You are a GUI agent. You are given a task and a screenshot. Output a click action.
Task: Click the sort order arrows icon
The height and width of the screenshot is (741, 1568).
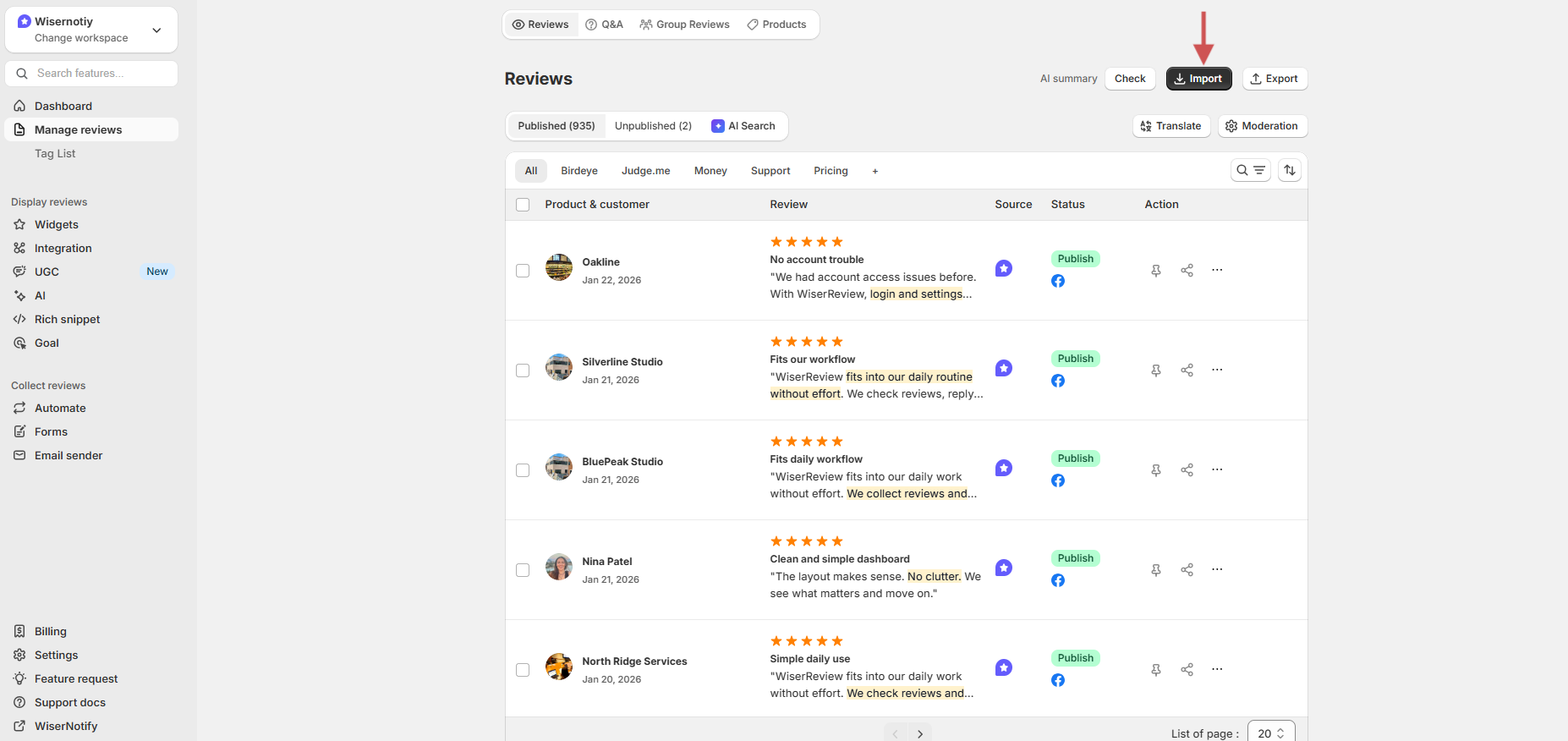click(x=1290, y=170)
